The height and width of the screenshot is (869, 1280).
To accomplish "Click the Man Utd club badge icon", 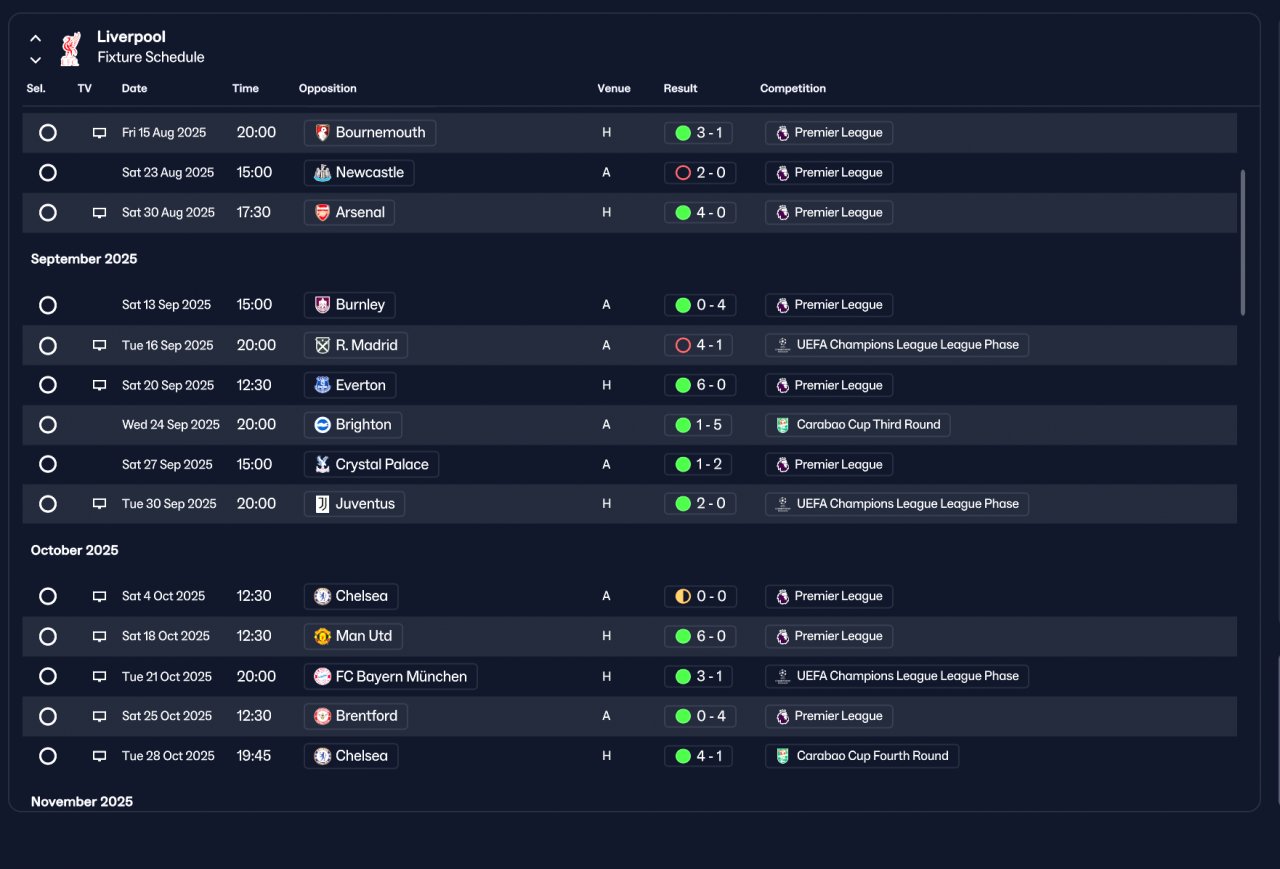I will click(x=322, y=636).
